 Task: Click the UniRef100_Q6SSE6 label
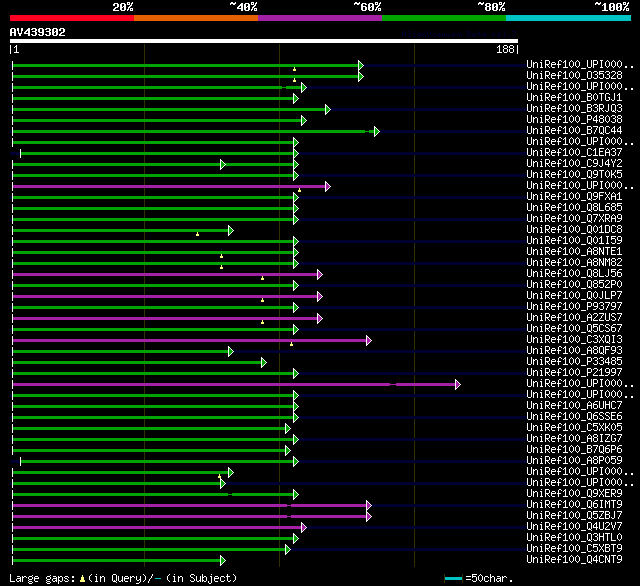[574, 417]
